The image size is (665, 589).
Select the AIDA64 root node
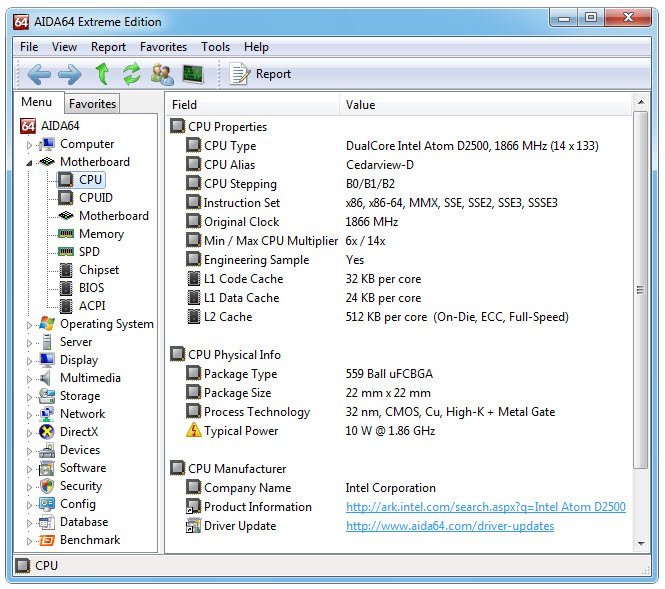coord(50,126)
